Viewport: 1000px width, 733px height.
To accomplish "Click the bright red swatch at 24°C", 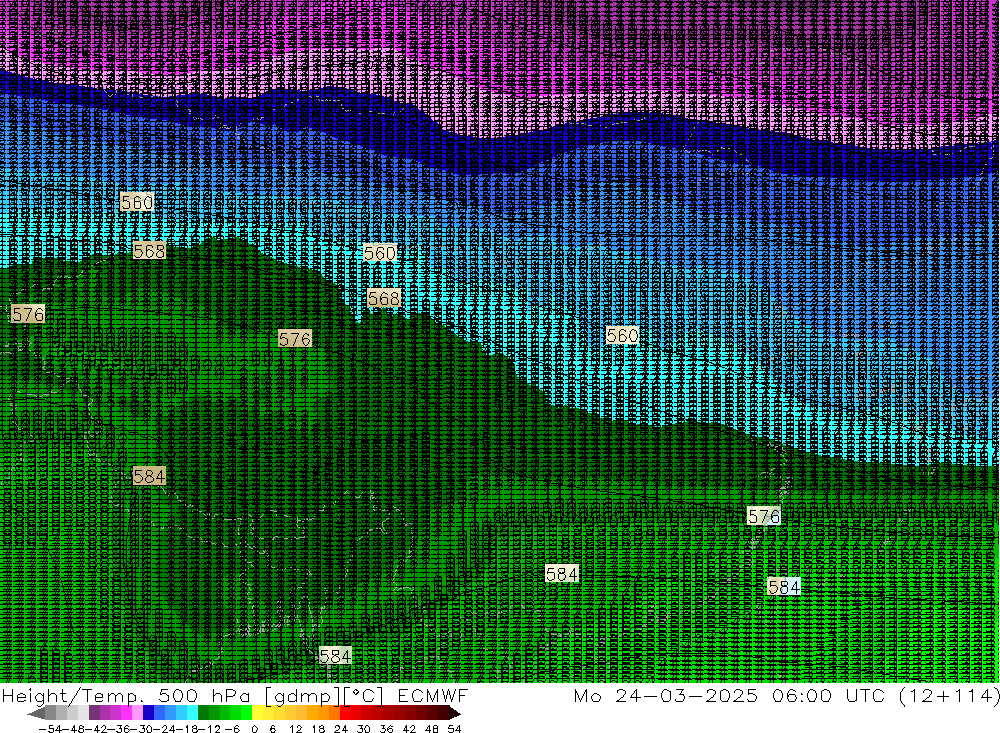I will 346,713.
